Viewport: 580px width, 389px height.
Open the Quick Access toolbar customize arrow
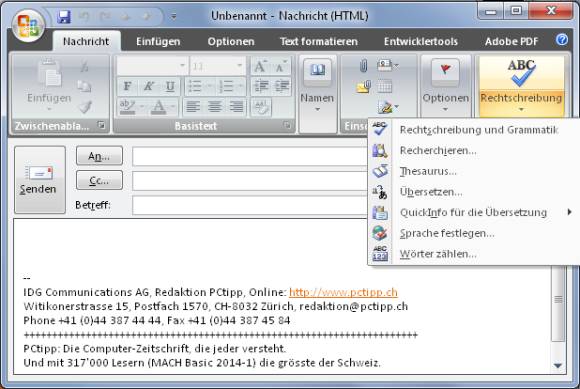tap(173, 16)
